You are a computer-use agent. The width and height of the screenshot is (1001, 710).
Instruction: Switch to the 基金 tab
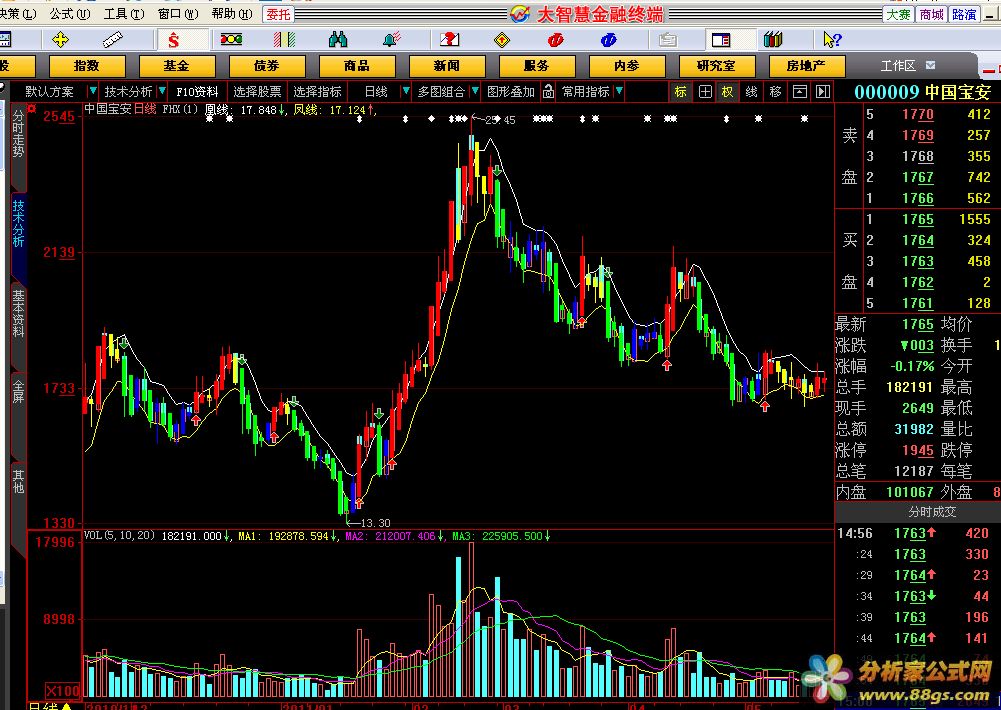[x=176, y=66]
